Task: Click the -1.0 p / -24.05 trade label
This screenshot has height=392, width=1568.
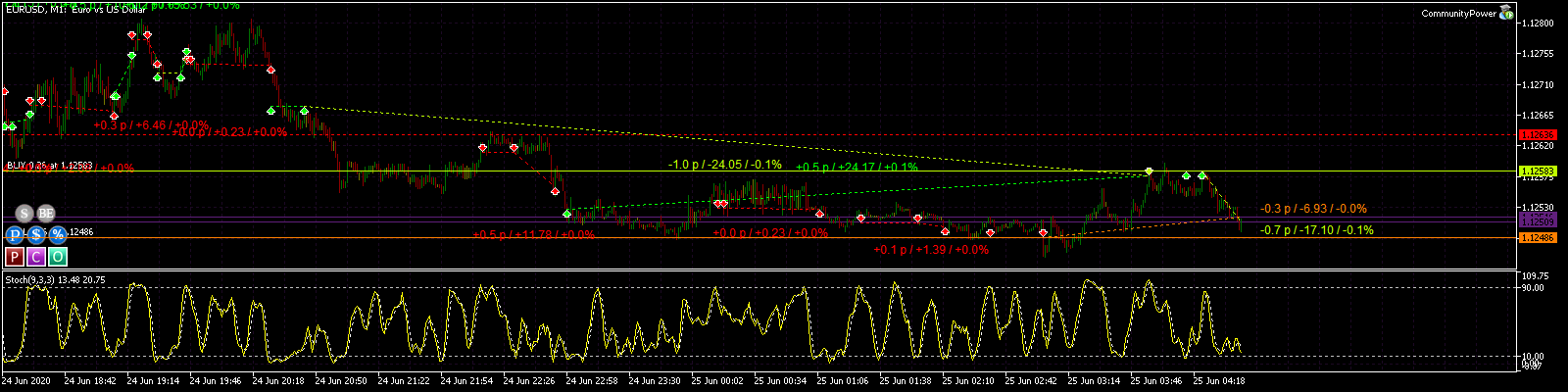Action: click(x=724, y=165)
